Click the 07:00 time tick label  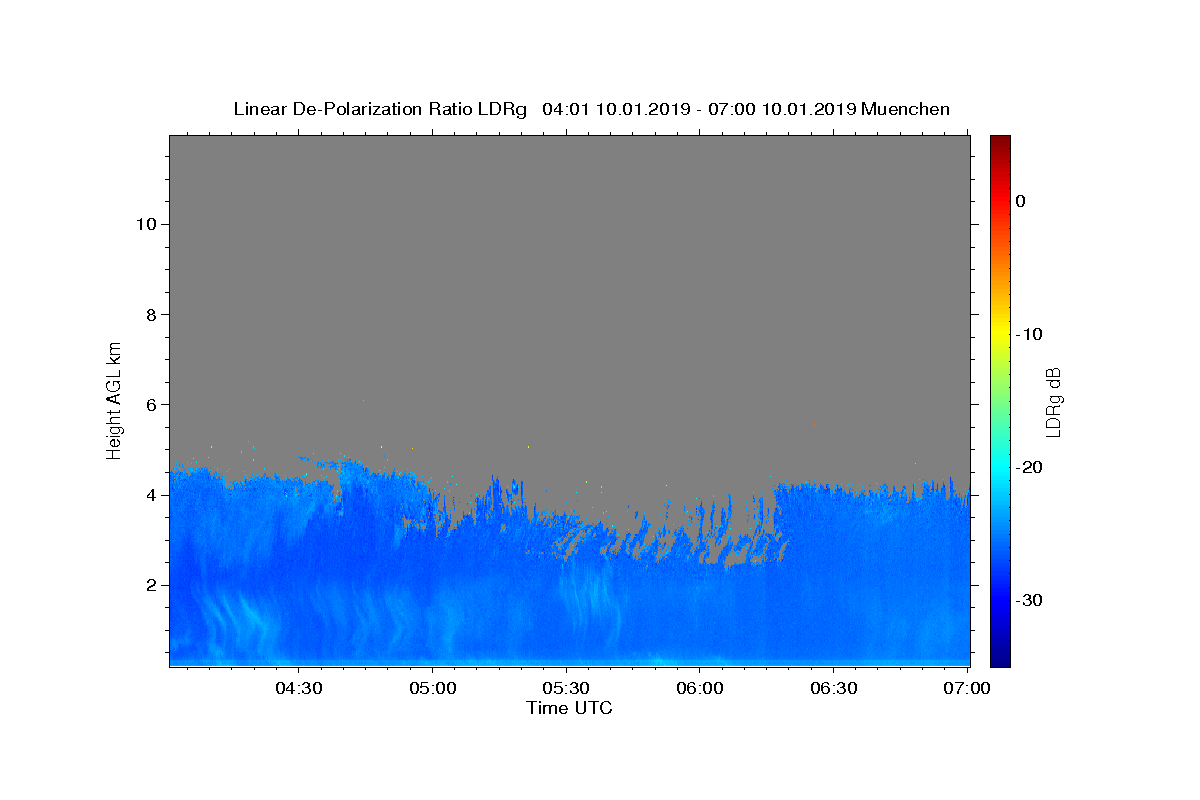tap(967, 688)
